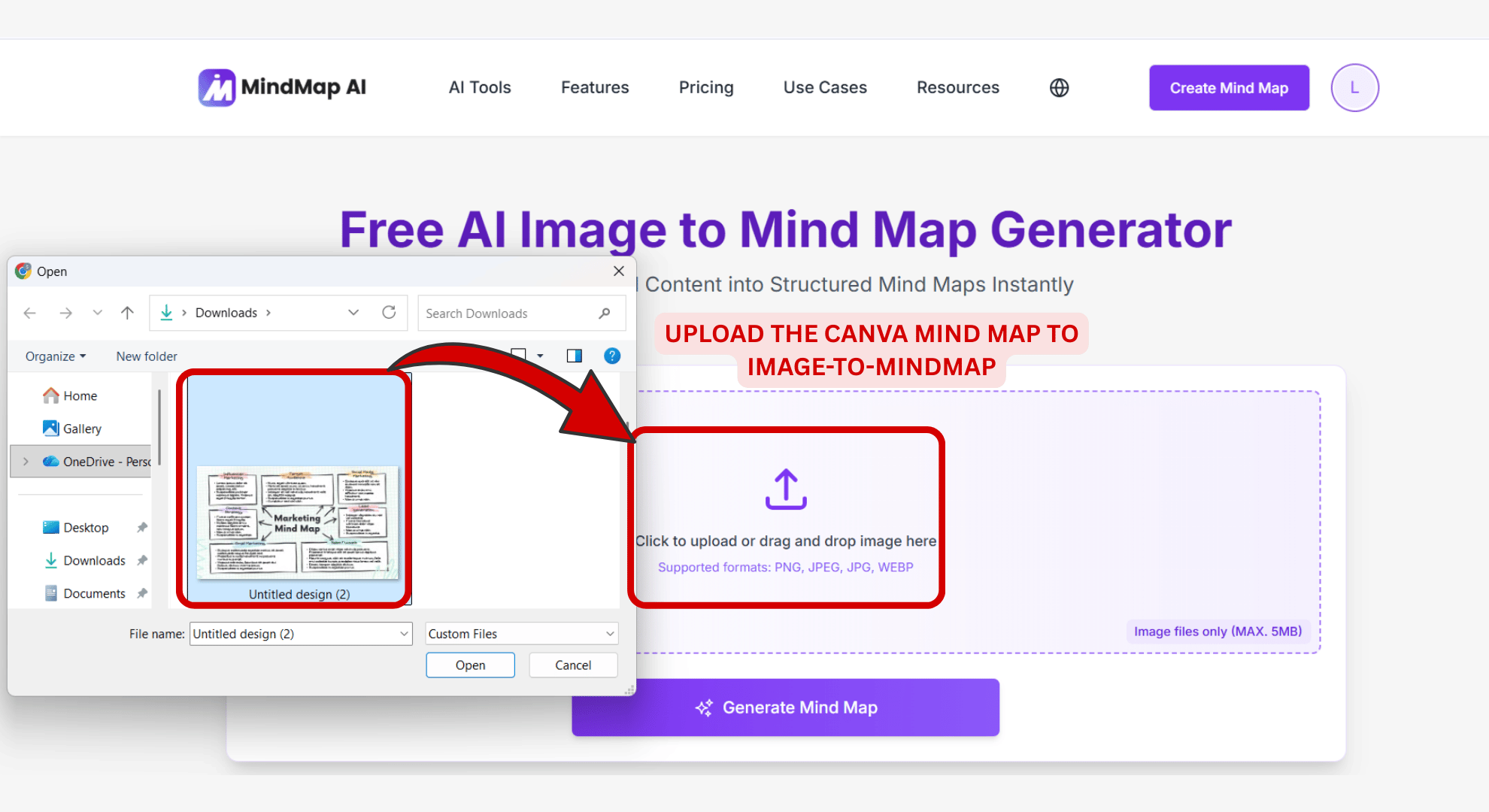Open the language globe selector
This screenshot has width=1489, height=812.
tap(1058, 87)
